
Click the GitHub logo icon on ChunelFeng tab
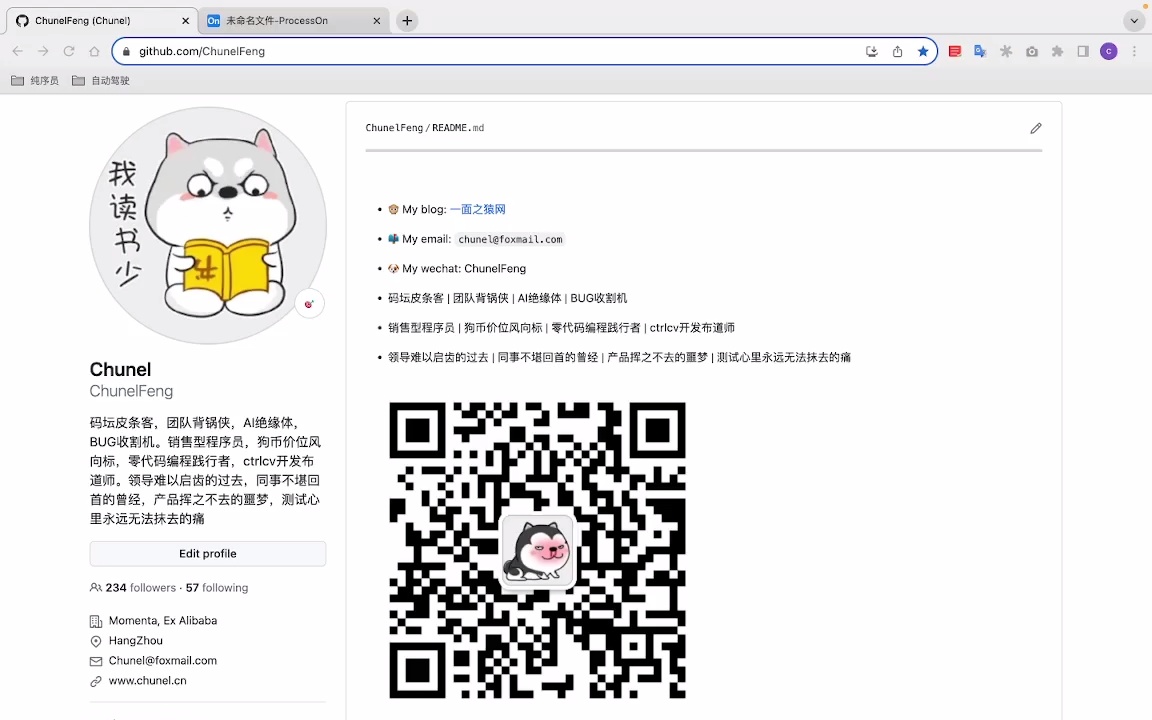coord(22,20)
